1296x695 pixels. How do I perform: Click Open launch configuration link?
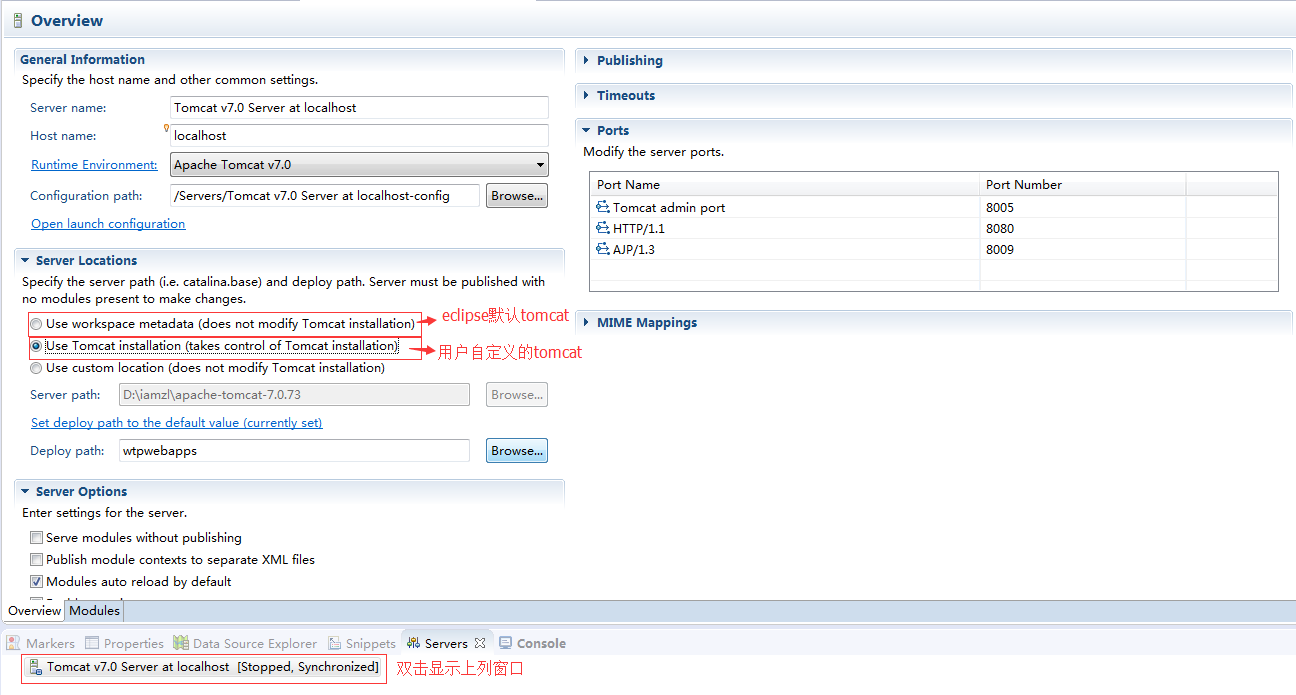pyautogui.click(x=108, y=224)
